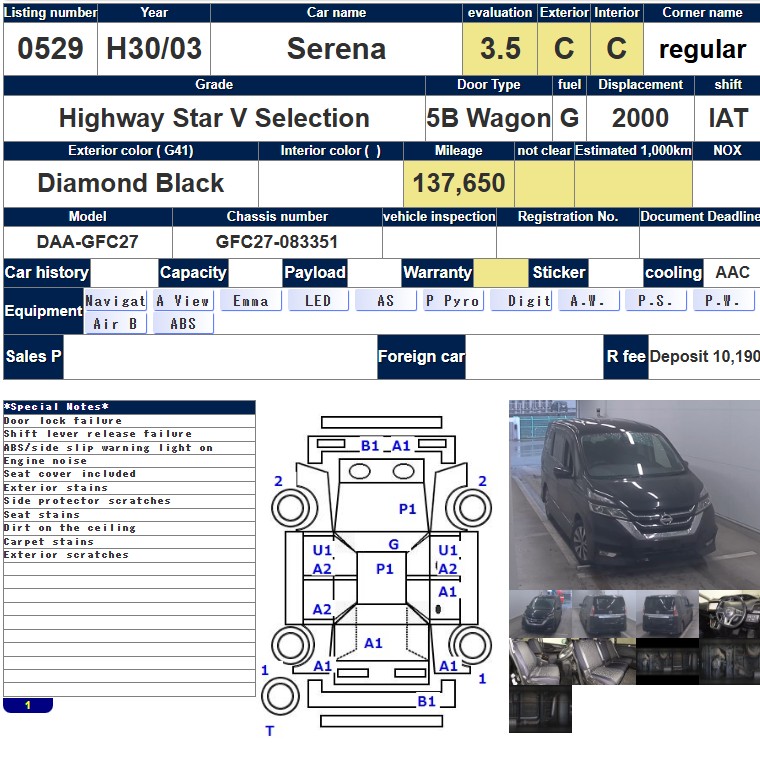Click listing number 0529
760x759 pixels.
pyautogui.click(x=50, y=48)
